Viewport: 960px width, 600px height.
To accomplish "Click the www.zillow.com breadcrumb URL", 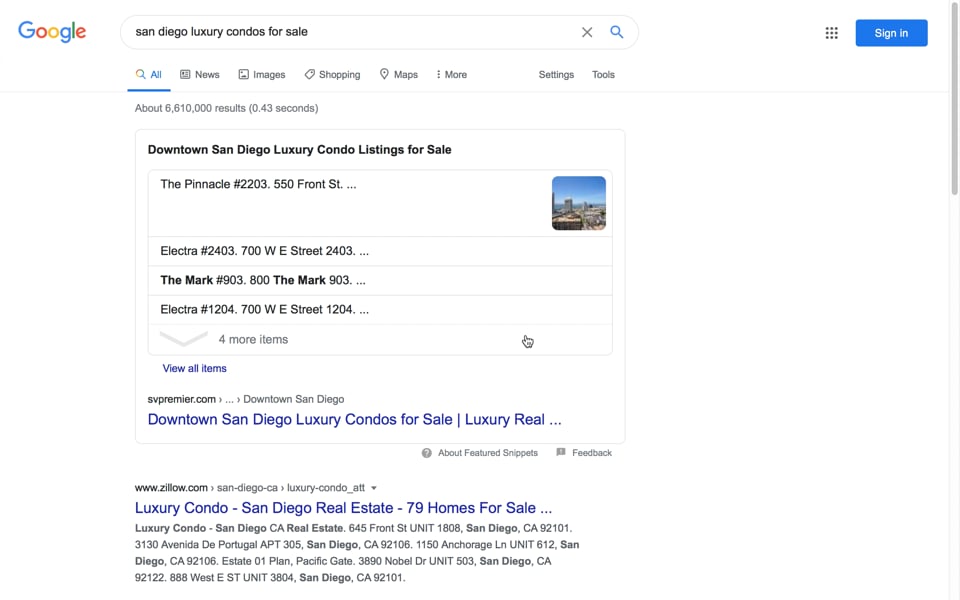I will click(x=249, y=488).
